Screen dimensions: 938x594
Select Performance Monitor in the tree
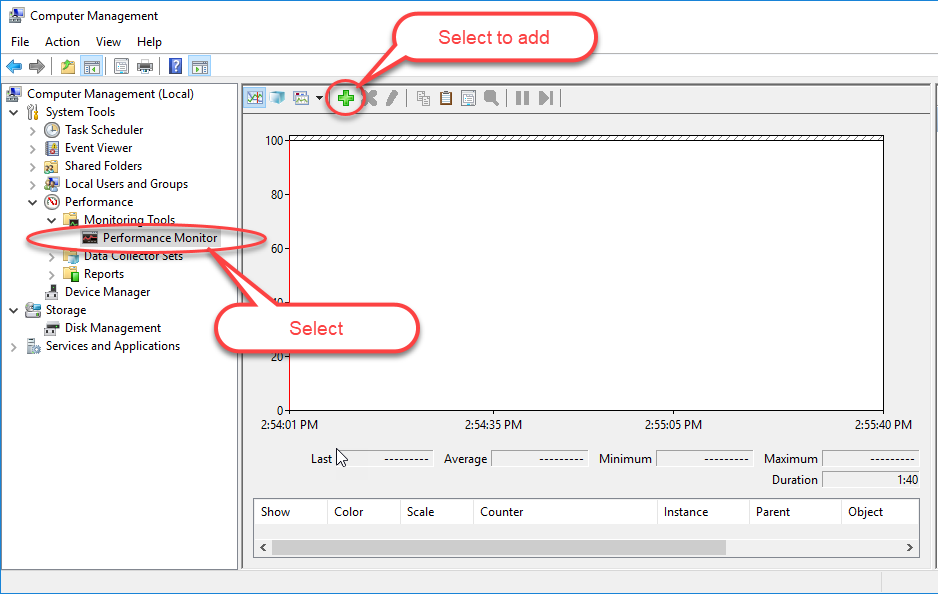(160, 238)
